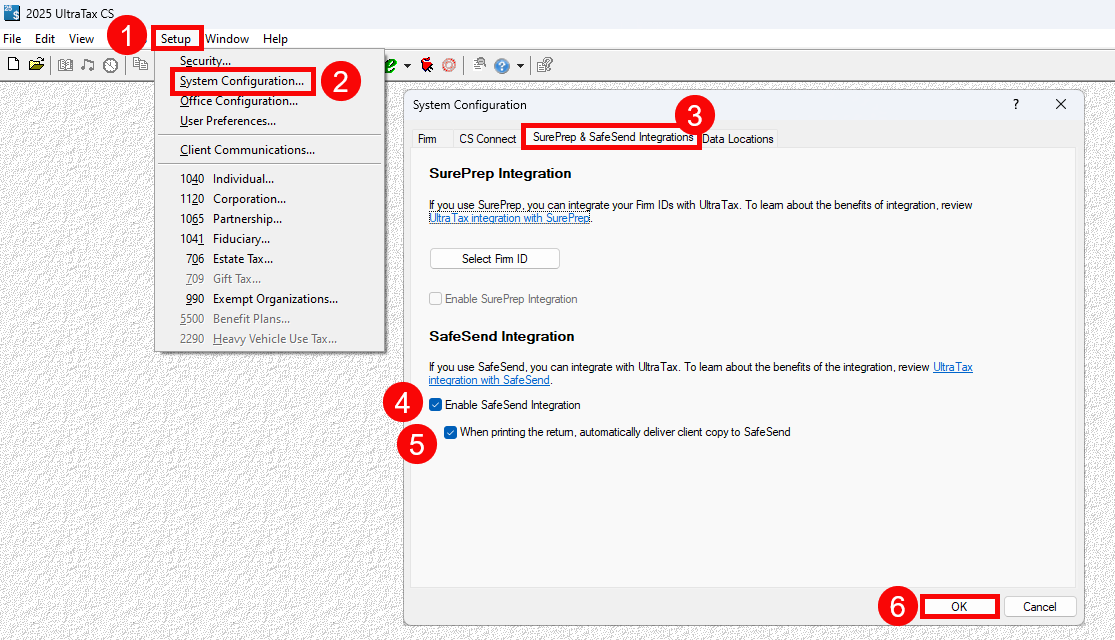Click the clock icon in toolbar
The image size is (1115, 640).
coord(110,65)
